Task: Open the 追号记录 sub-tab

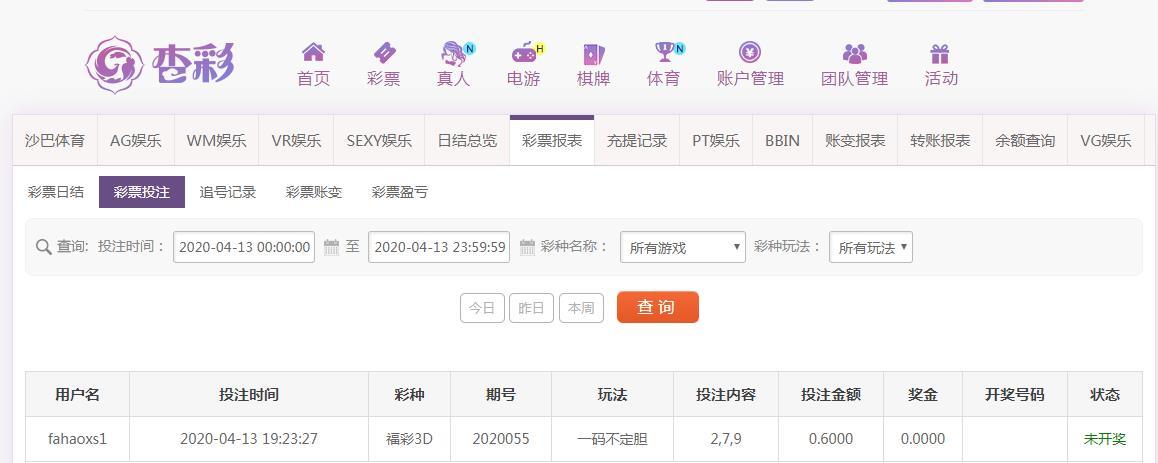Action: pos(227,192)
